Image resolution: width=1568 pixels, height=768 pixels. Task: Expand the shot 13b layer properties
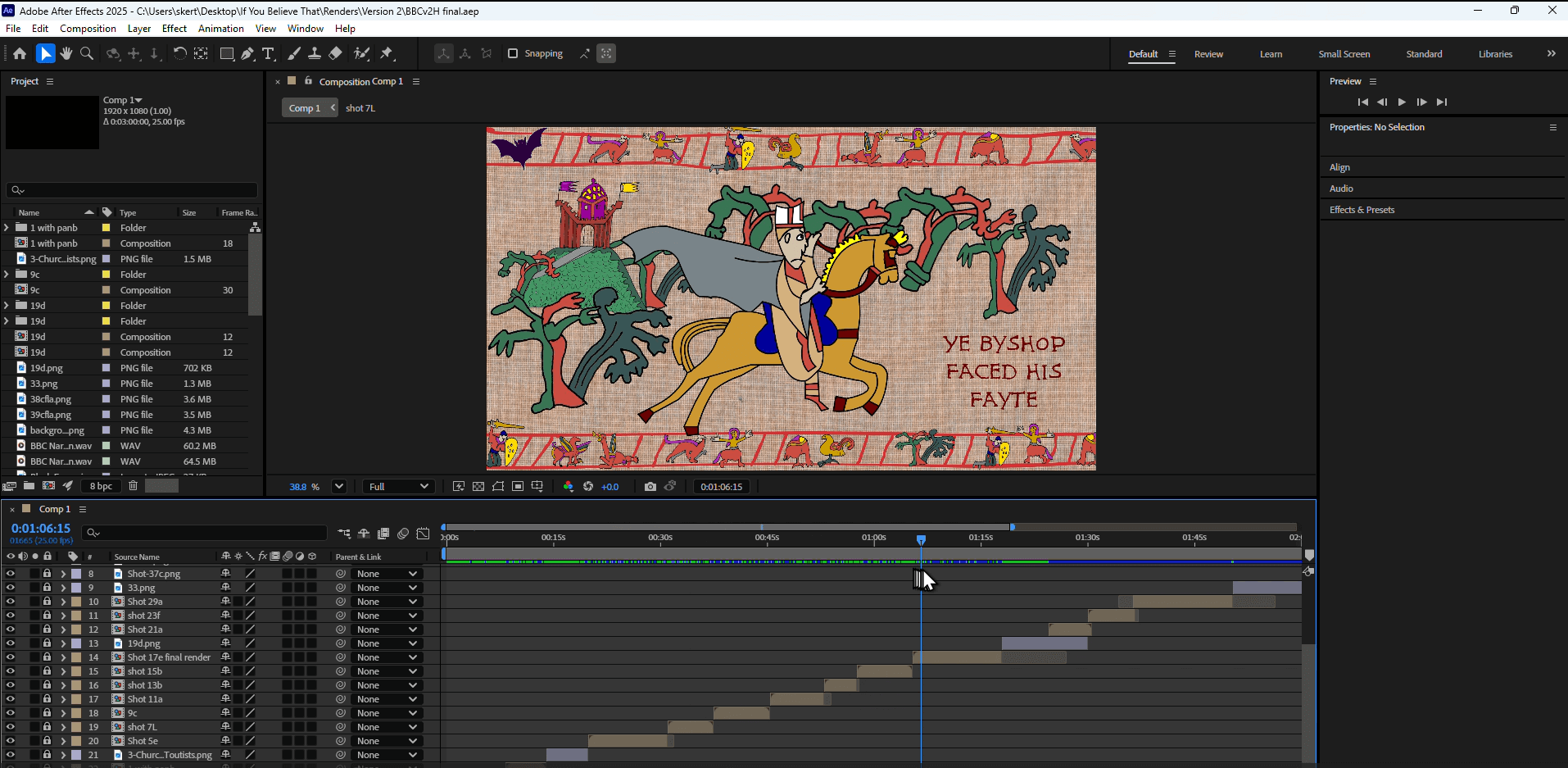[63, 685]
